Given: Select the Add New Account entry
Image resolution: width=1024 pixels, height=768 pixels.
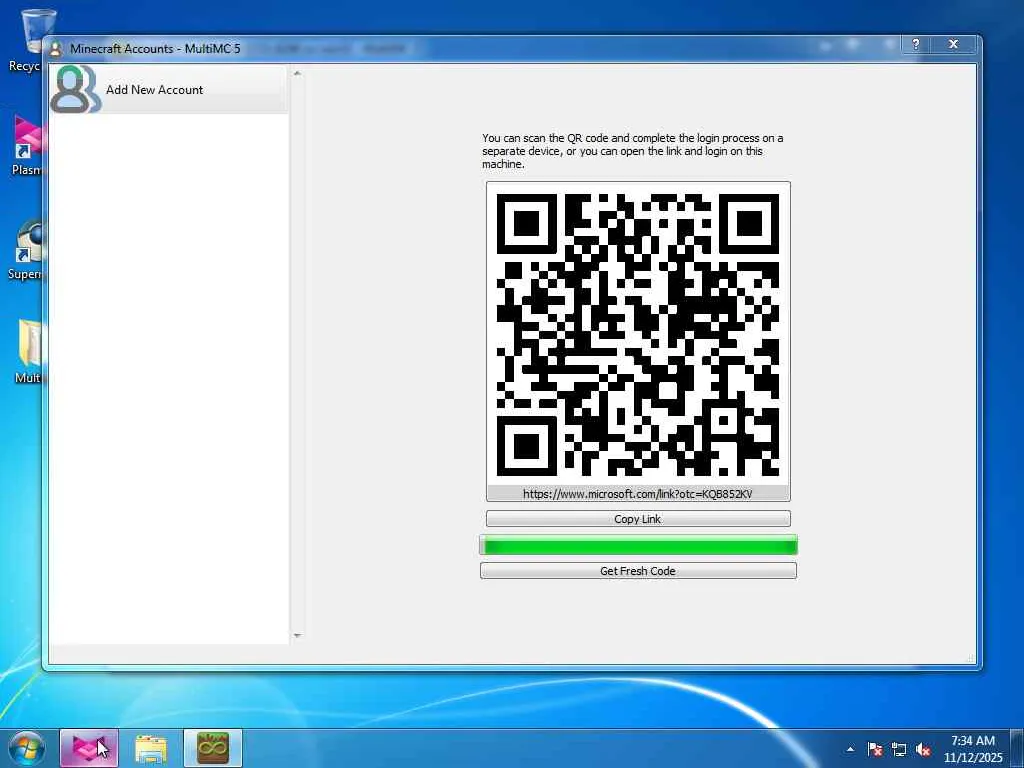Looking at the screenshot, I should coord(168,89).
